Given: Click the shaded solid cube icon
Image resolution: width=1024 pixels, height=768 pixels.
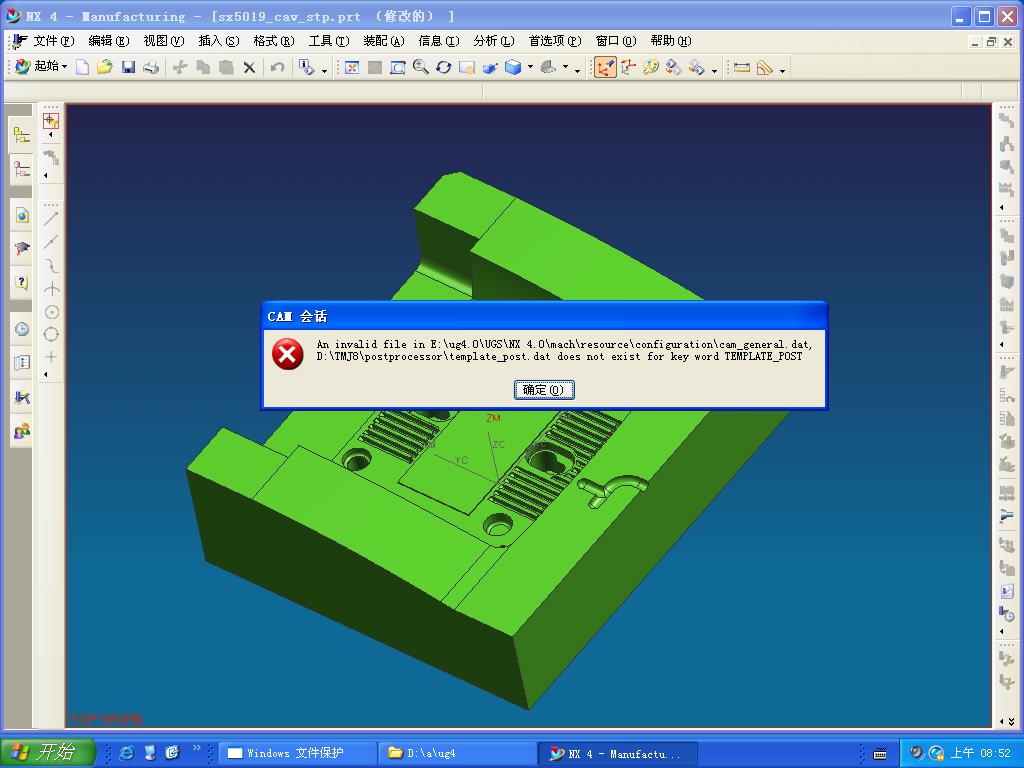Looking at the screenshot, I should pos(513,67).
